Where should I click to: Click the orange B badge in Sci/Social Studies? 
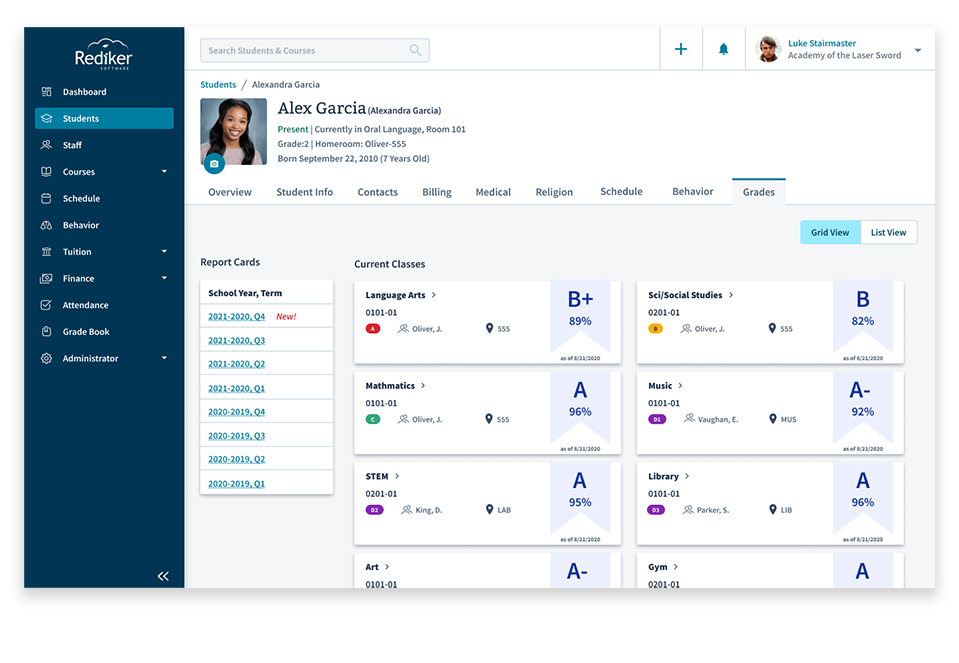click(x=655, y=328)
